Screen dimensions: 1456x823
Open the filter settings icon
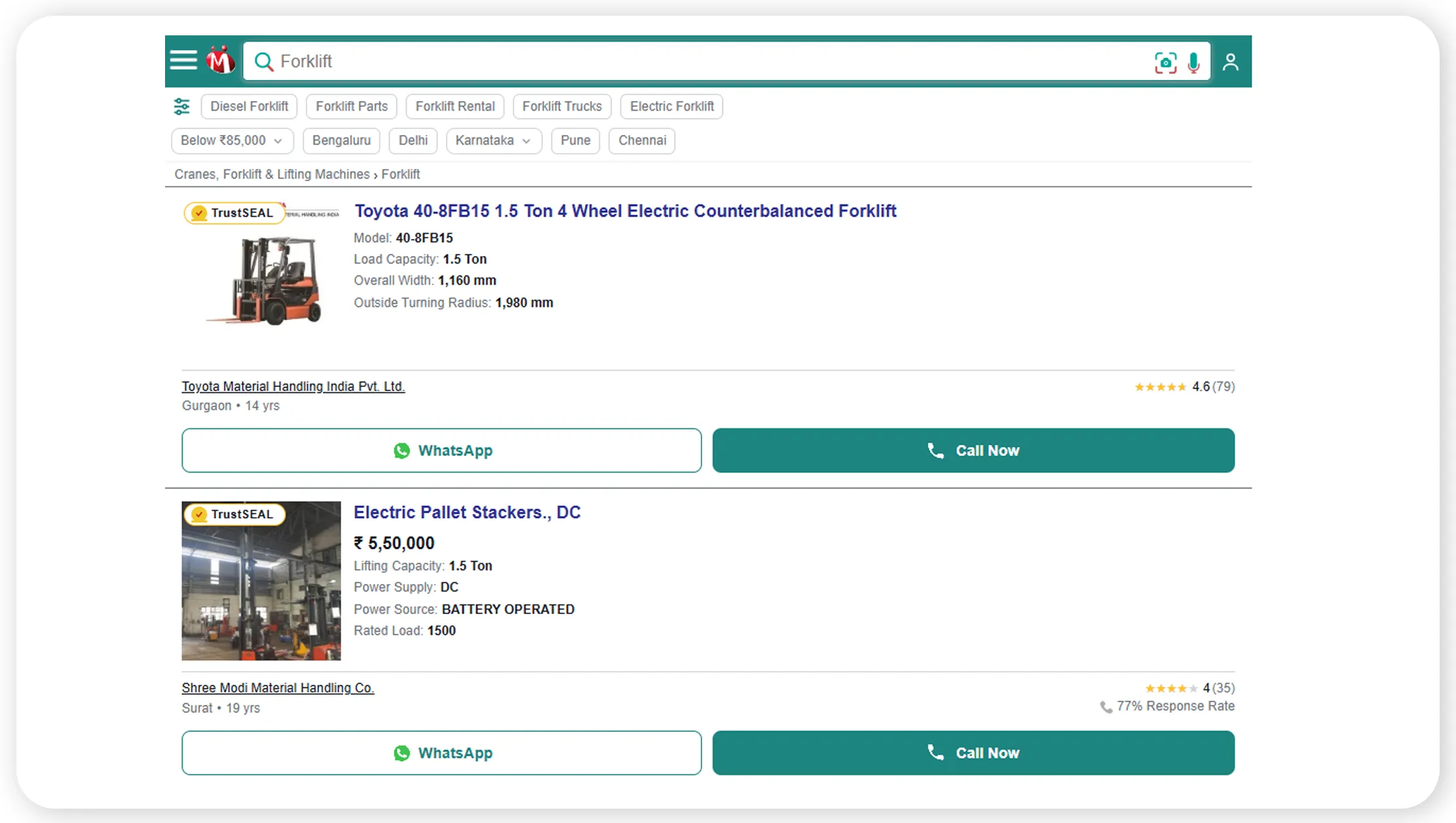[181, 106]
